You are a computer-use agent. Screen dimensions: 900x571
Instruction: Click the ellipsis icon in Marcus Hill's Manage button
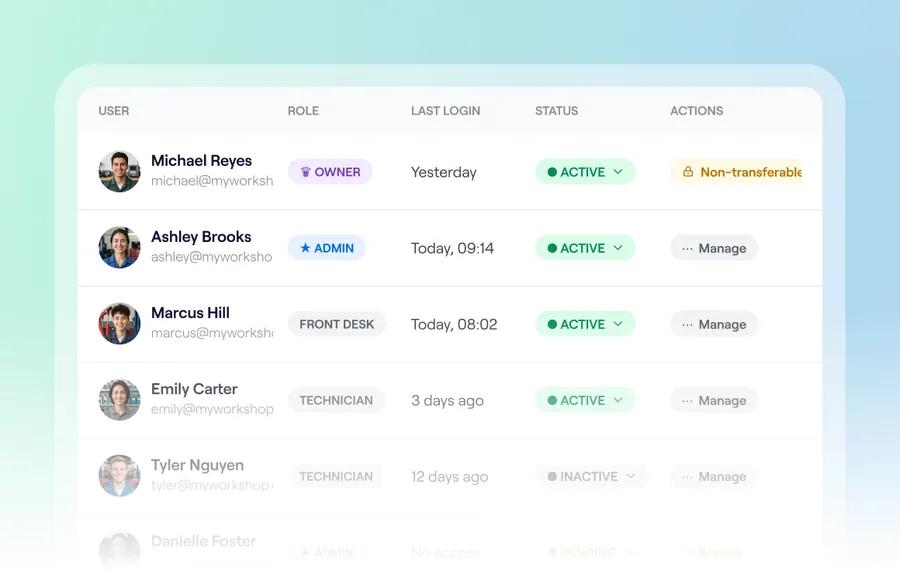pyautogui.click(x=687, y=325)
